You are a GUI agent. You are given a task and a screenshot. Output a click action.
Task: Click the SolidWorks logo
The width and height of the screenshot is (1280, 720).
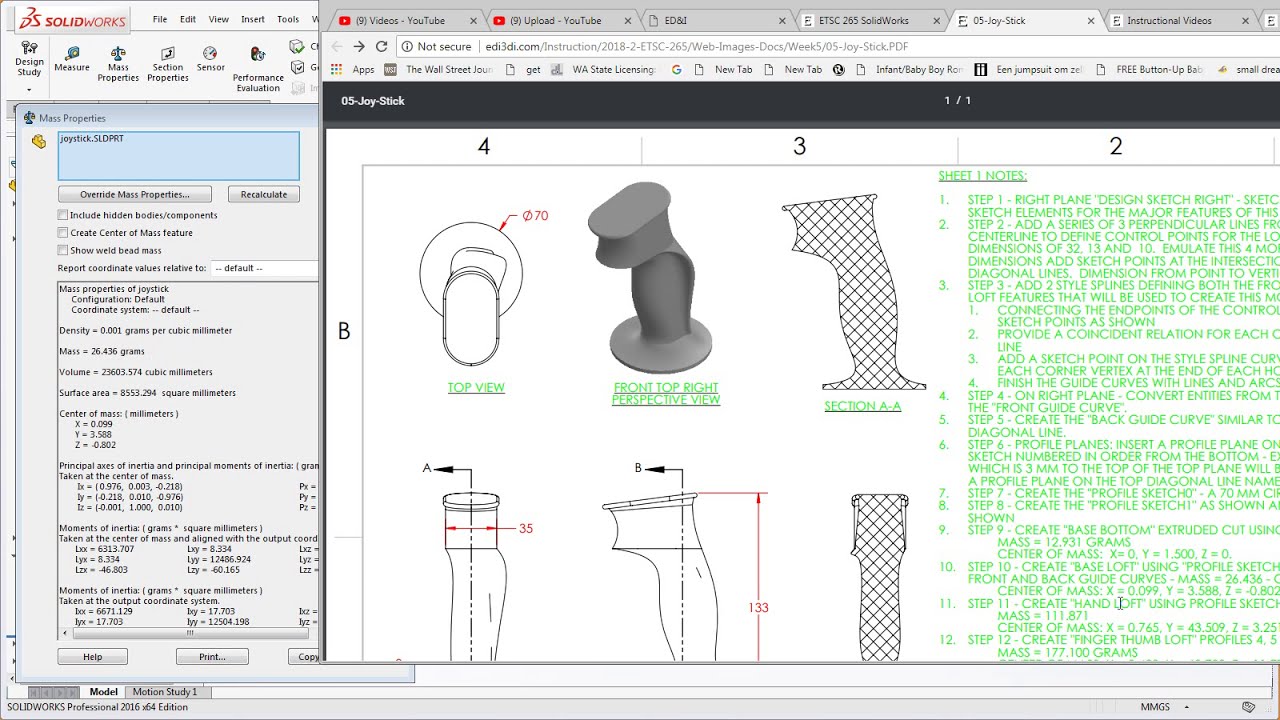tap(73, 19)
